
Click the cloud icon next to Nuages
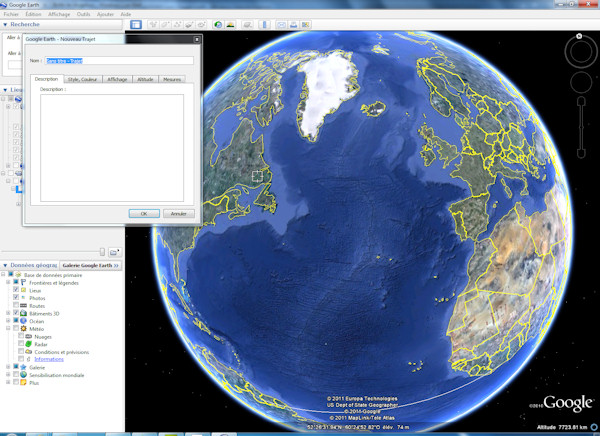click(29, 336)
